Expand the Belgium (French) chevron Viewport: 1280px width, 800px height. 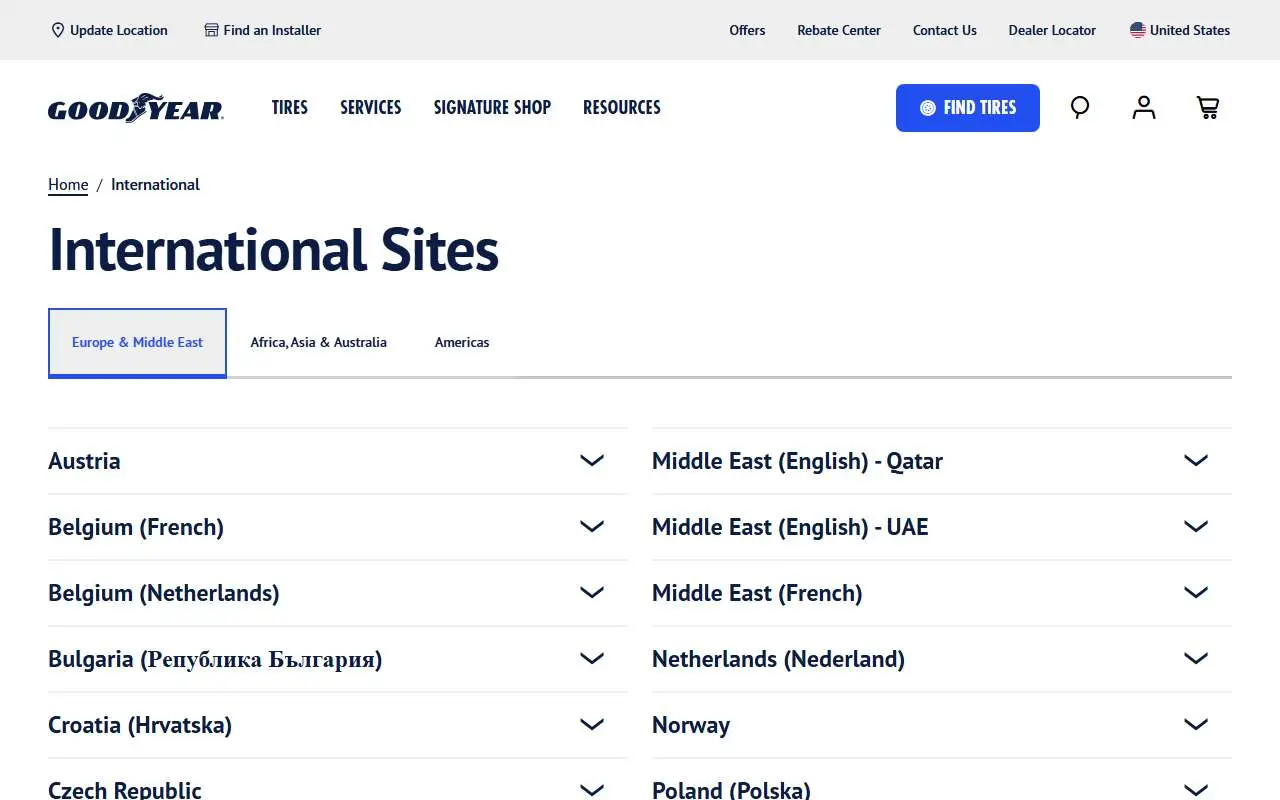pos(592,527)
